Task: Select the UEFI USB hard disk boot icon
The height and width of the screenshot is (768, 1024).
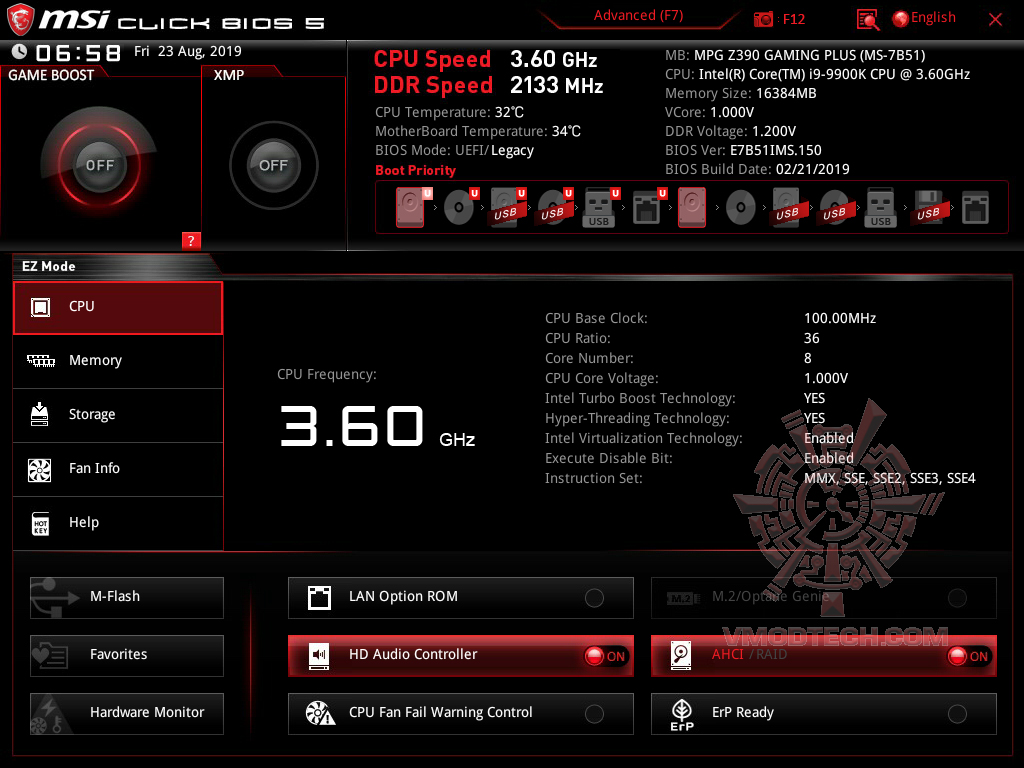Action: click(x=507, y=208)
